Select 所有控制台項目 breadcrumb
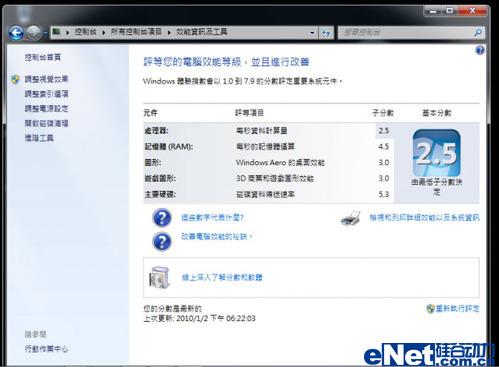The height and width of the screenshot is (367, 499). (136, 32)
